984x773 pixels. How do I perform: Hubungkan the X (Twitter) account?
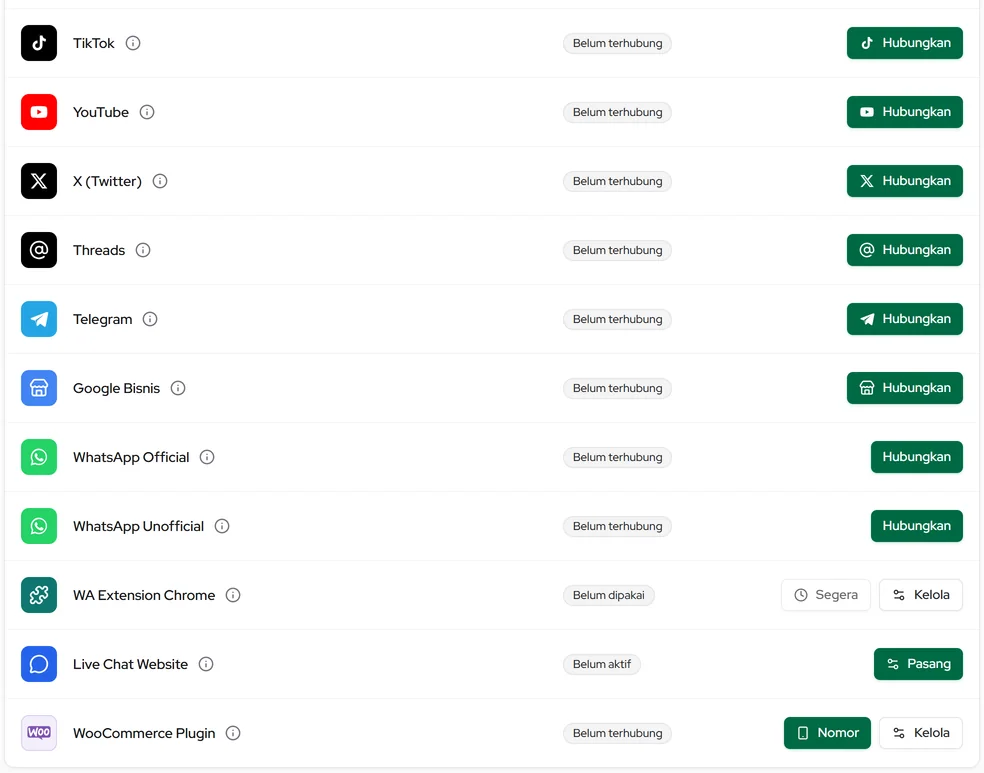click(x=904, y=181)
